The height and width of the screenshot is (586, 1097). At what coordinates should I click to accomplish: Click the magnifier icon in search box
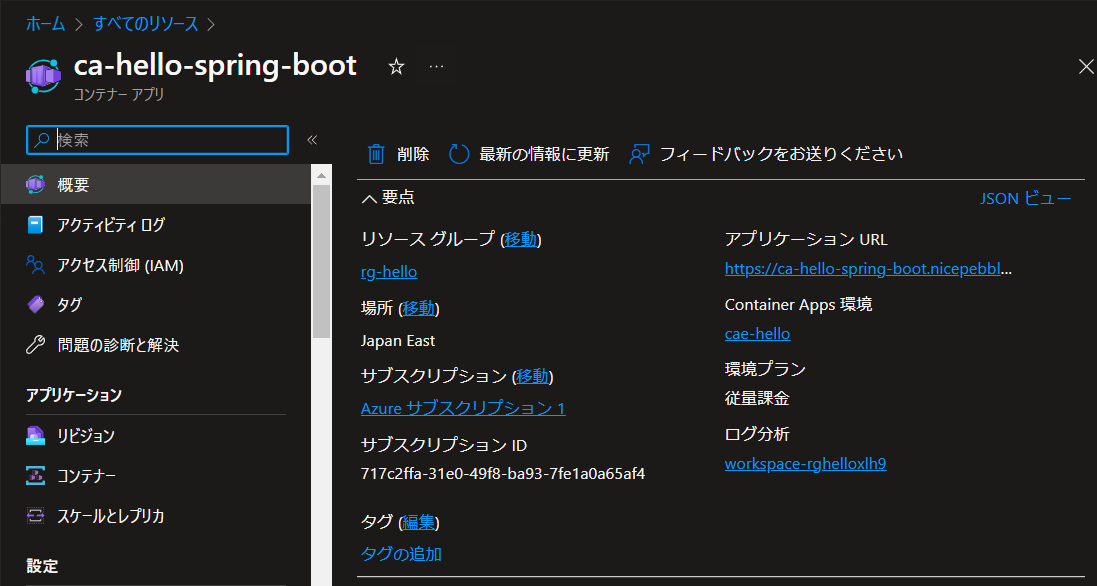click(x=42, y=140)
